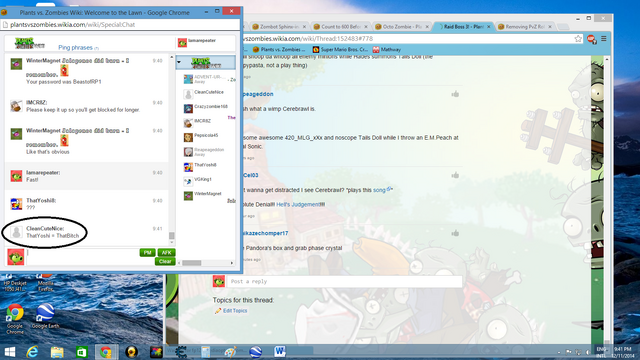Select user CleanCuteNice in chat user list
The width and height of the screenshot is (640, 360).
(x=209, y=92)
